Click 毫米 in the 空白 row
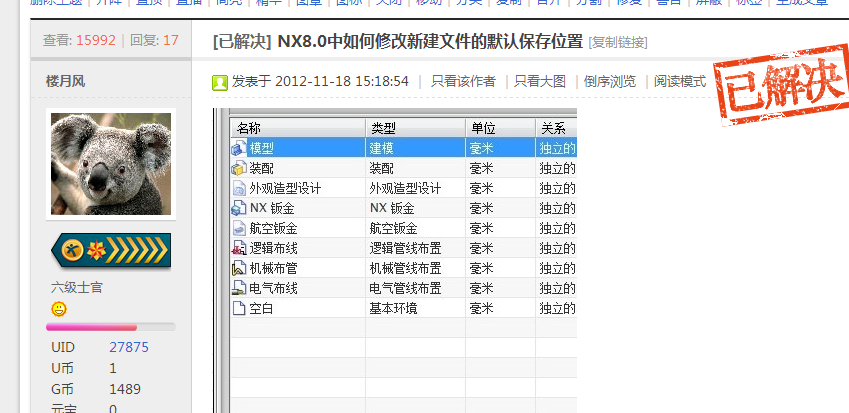Screen dimensions: 849x413 point(481,308)
